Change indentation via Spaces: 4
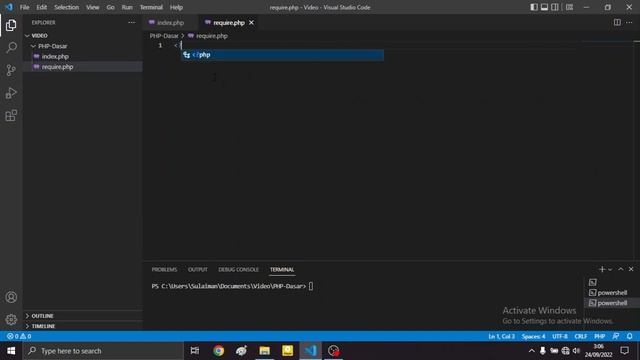 coord(533,336)
